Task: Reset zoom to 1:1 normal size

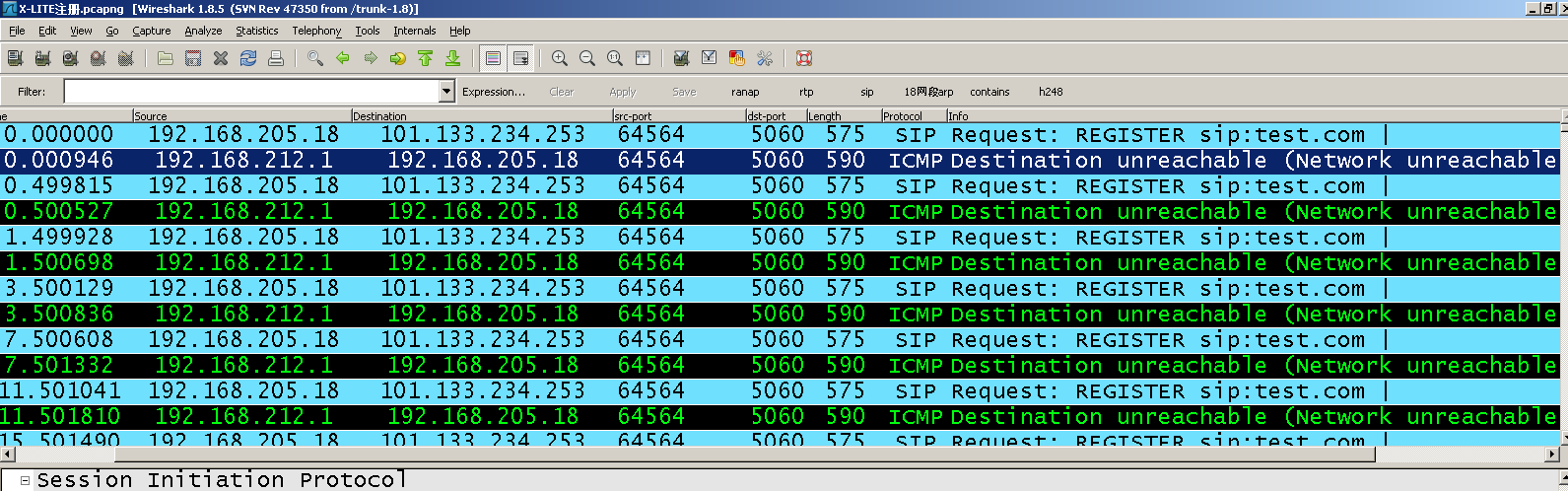Action: pyautogui.click(x=615, y=59)
